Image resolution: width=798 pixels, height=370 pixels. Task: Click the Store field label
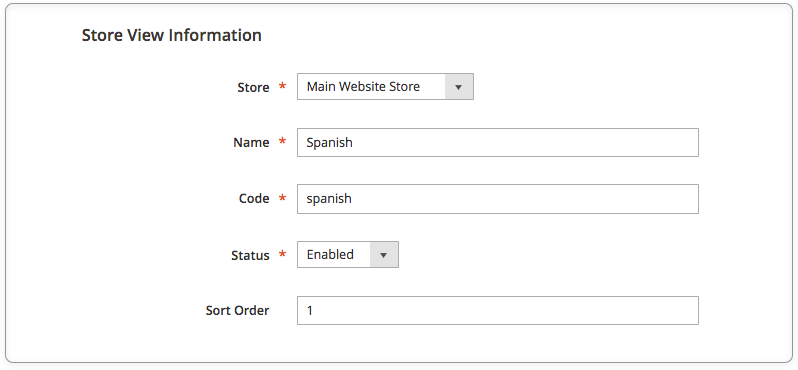pos(253,88)
